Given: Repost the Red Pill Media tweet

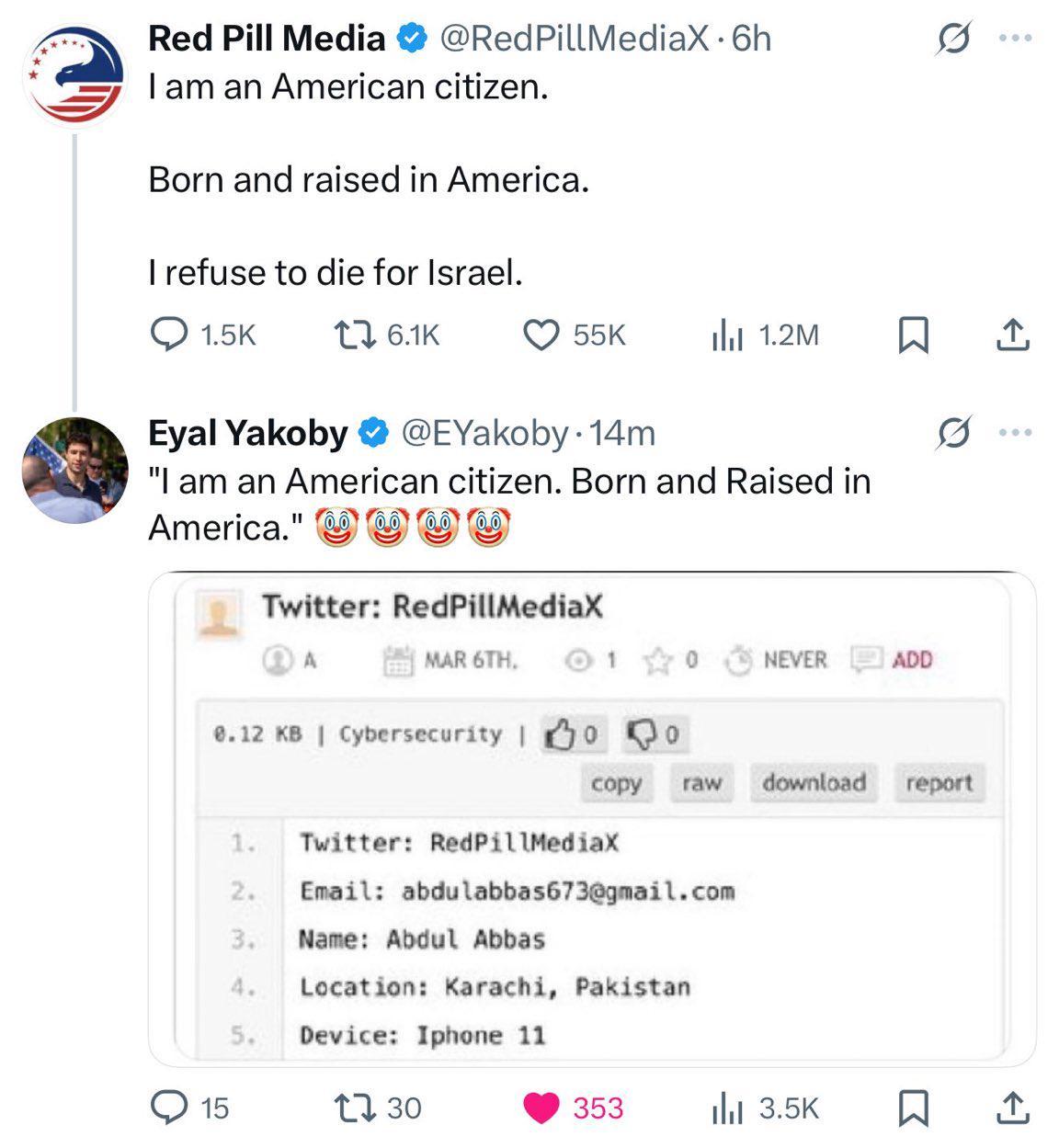Looking at the screenshot, I should pos(354,335).
